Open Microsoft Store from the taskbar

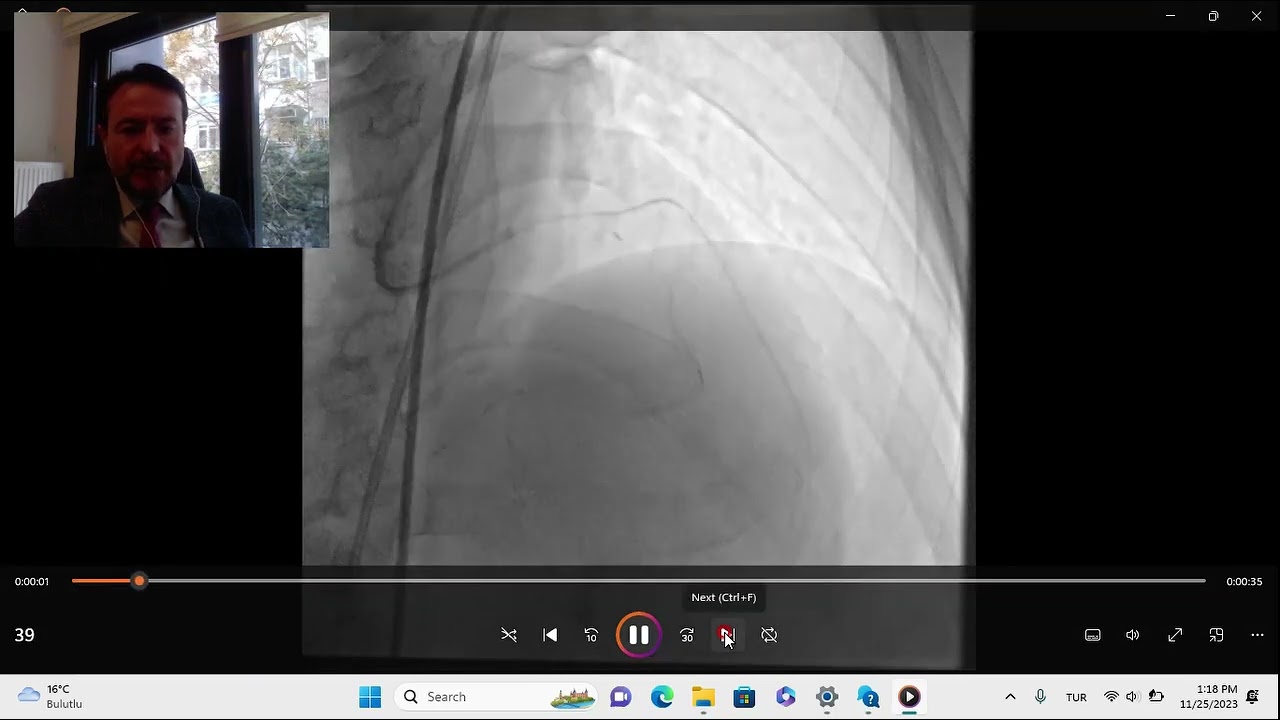click(744, 697)
